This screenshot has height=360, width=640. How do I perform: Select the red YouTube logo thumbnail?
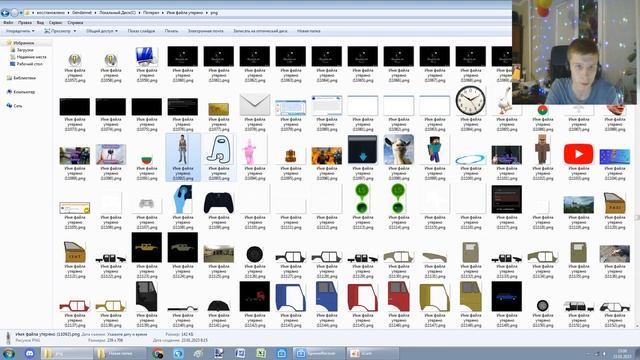click(578, 154)
